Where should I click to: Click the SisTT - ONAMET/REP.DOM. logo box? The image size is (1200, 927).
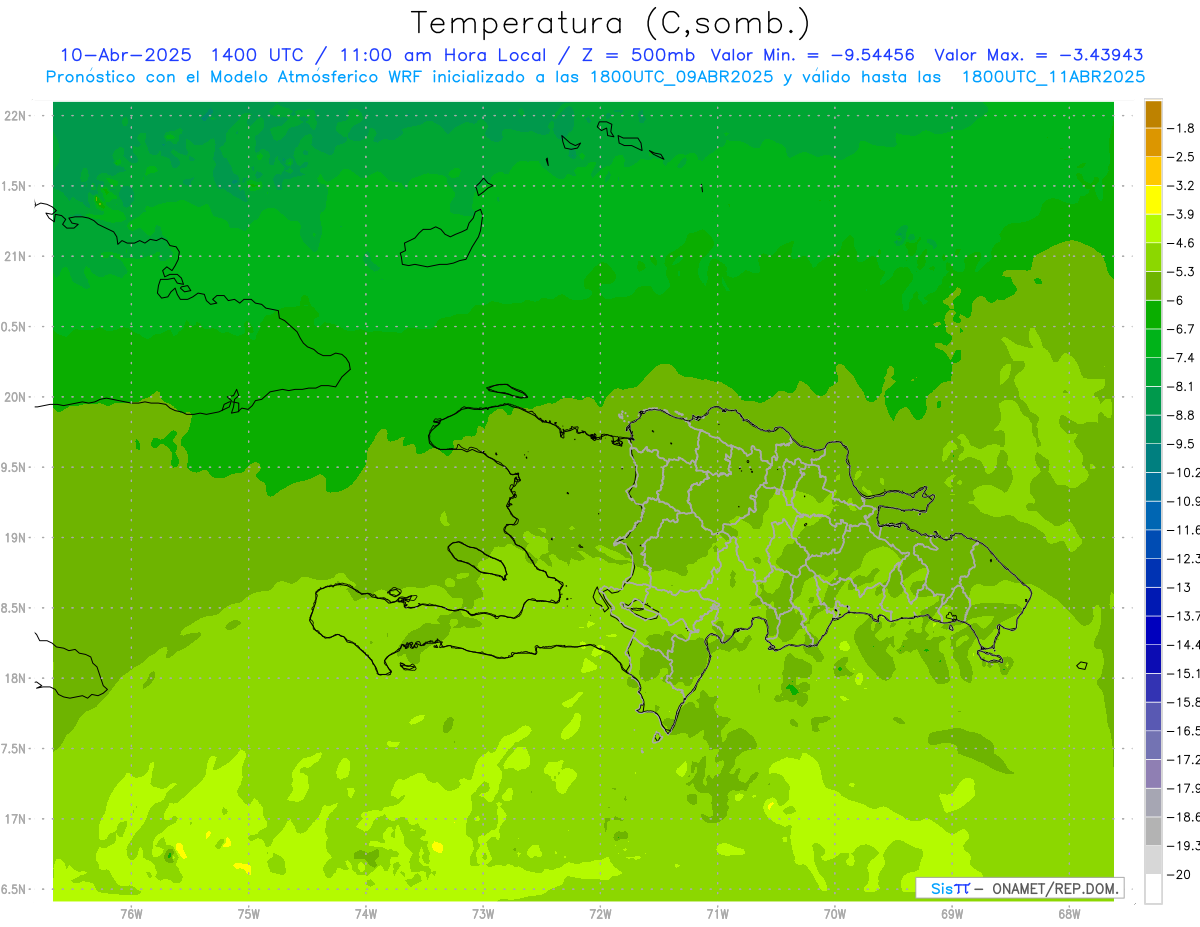1019,888
